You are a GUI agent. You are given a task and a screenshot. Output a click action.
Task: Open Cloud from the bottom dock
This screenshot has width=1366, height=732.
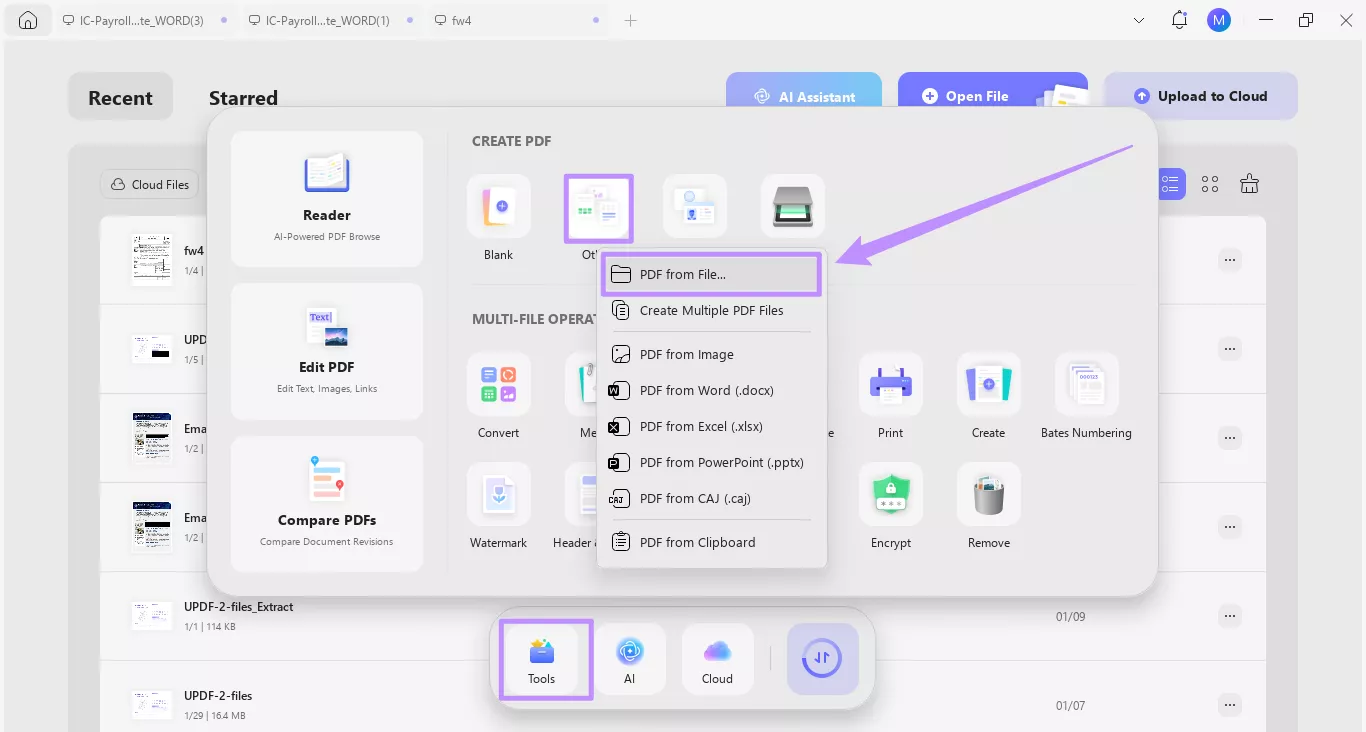tap(717, 658)
